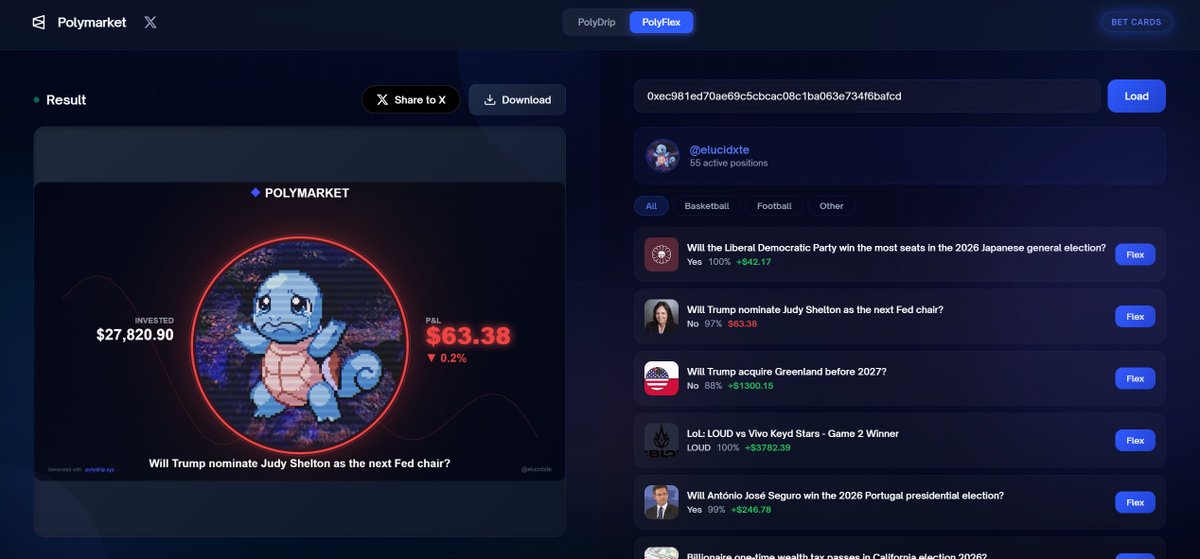
Task: Flex the Portugal presidential election position
Action: 1135,502
